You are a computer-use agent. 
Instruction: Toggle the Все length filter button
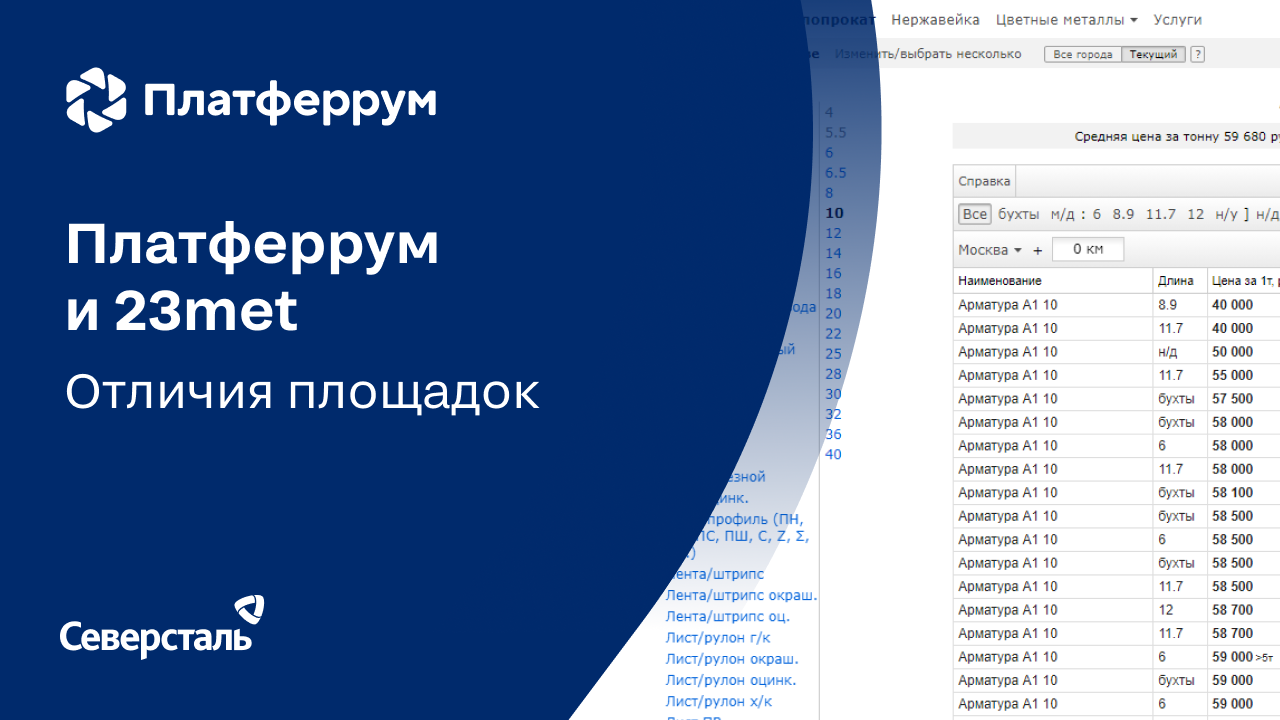coord(974,214)
